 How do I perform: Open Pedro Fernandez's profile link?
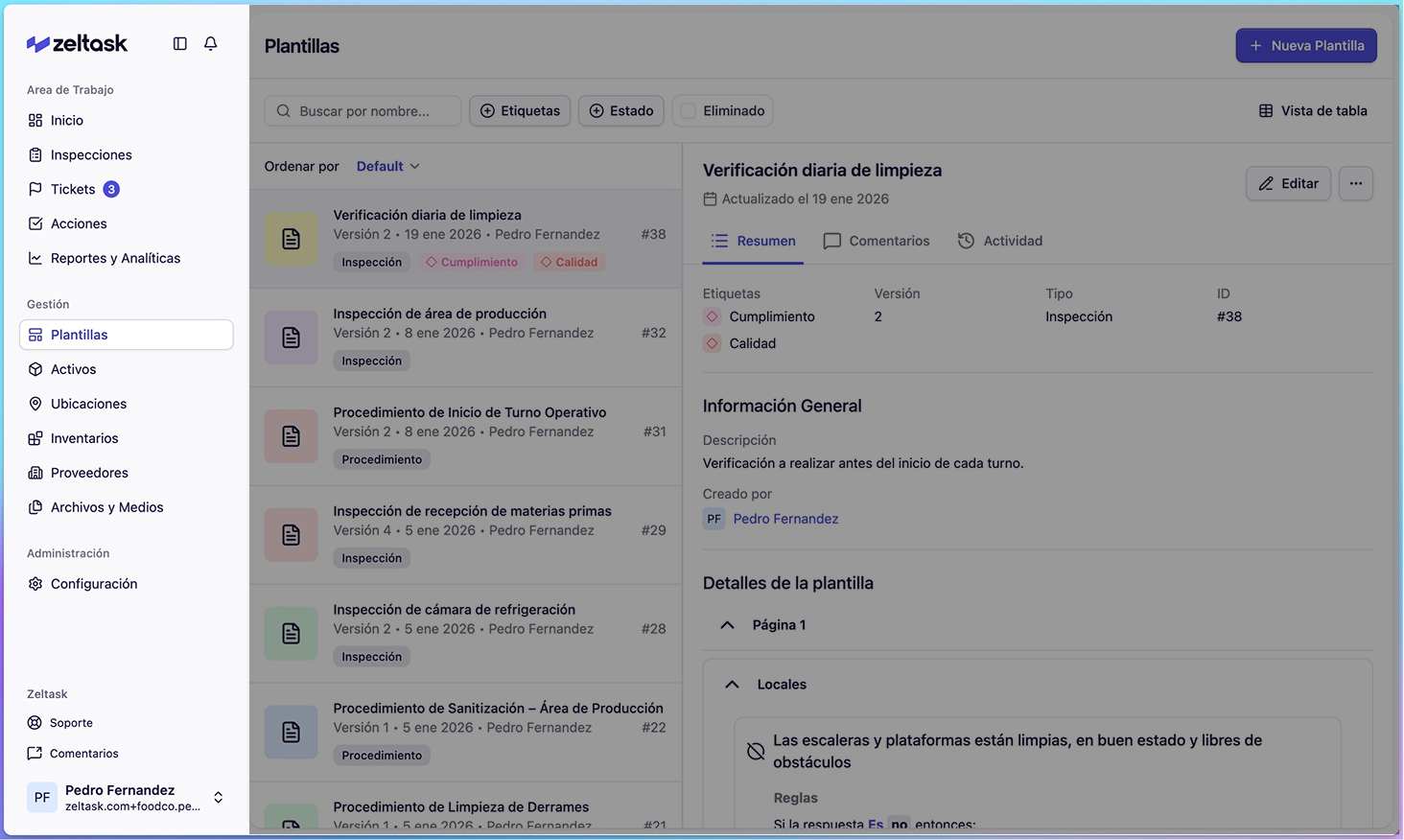pos(784,518)
